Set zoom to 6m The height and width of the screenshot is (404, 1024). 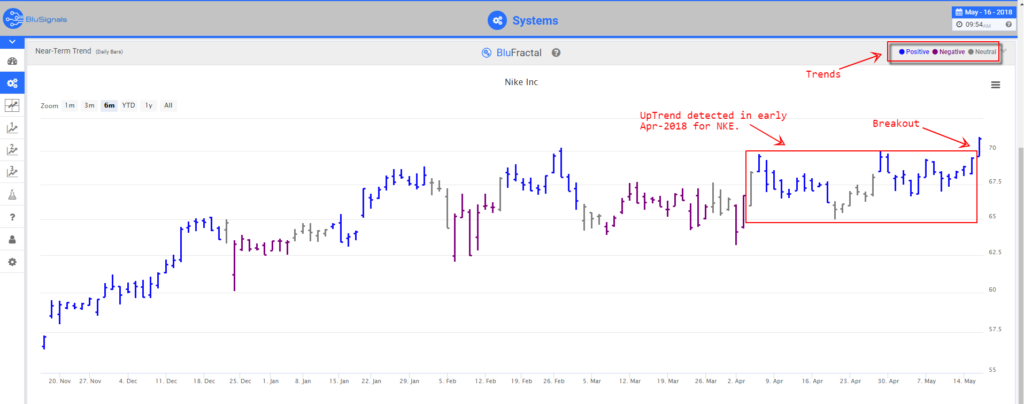pyautogui.click(x=109, y=105)
